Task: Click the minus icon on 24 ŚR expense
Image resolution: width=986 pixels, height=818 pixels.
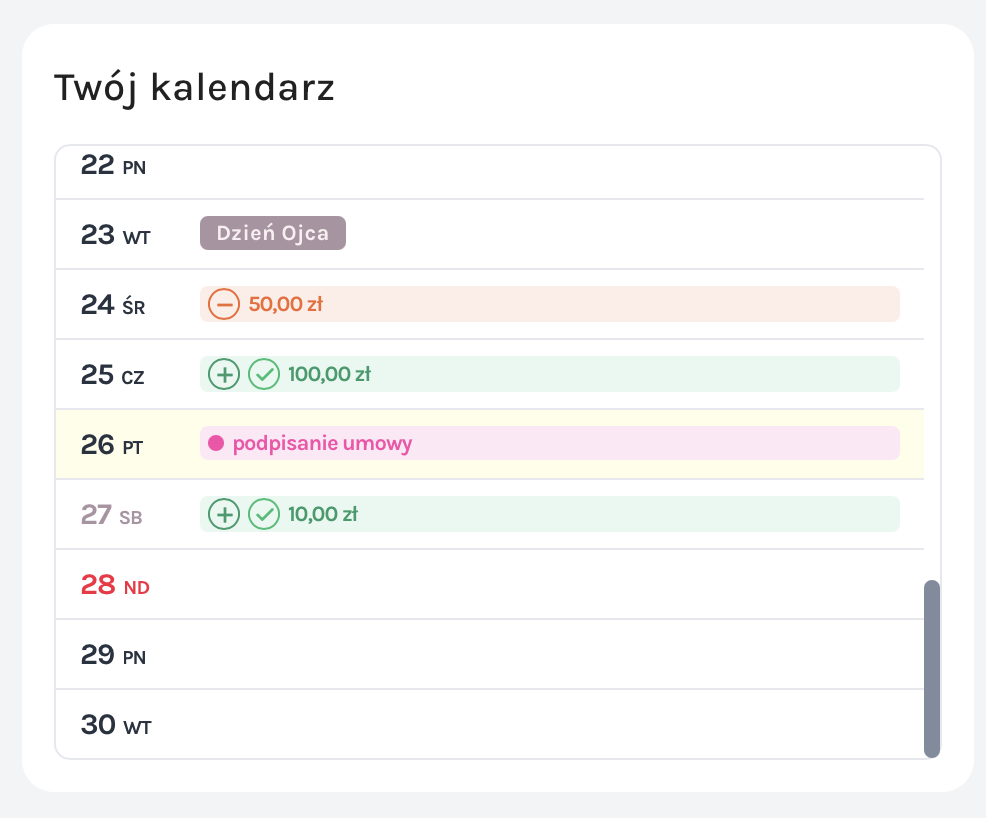Action: point(224,304)
